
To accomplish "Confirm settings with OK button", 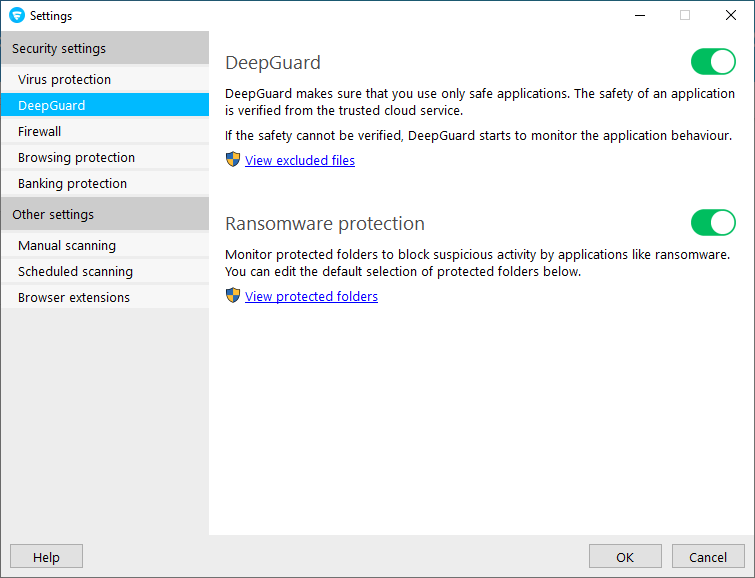I will tap(625, 557).
